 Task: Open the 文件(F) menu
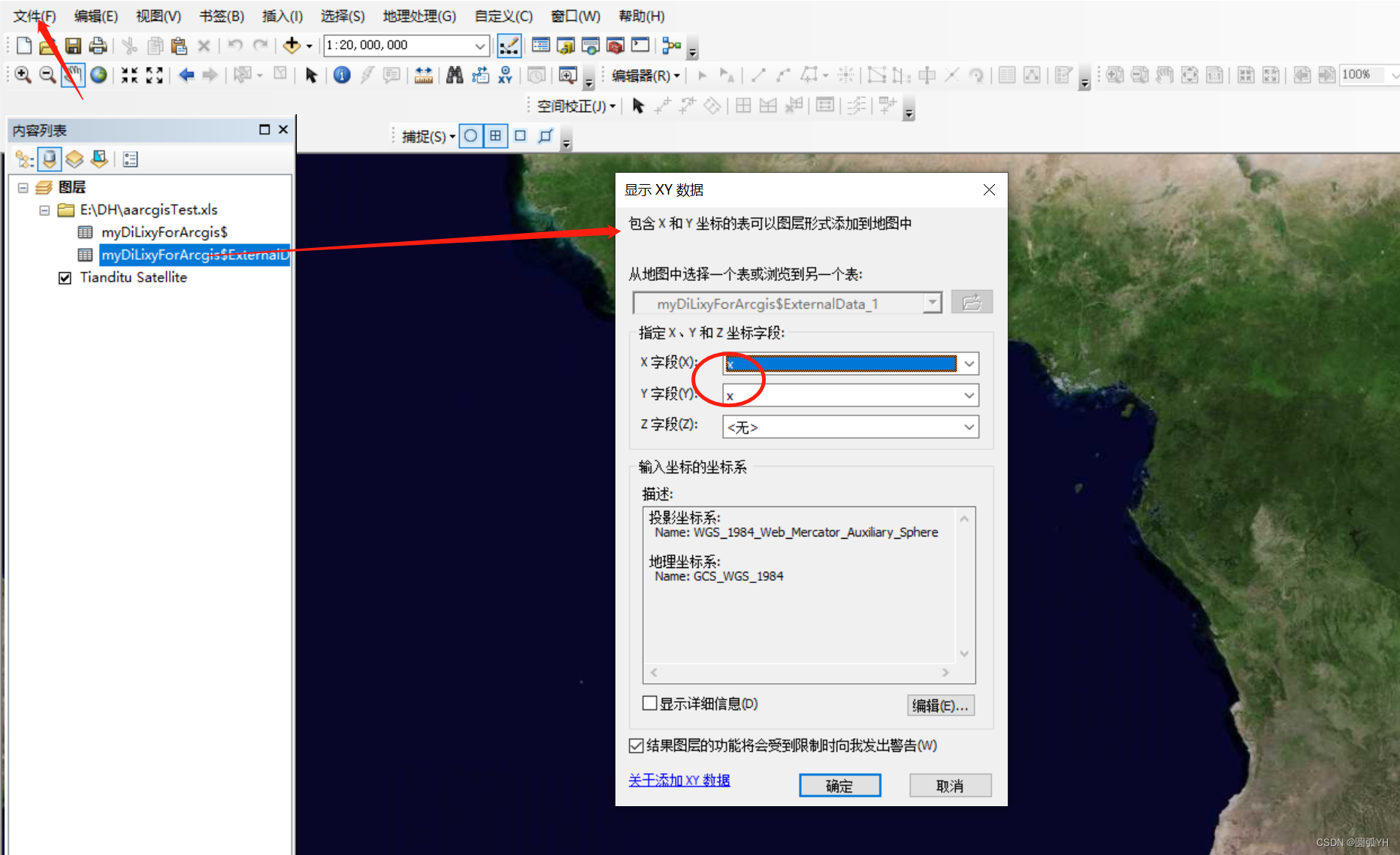[35, 15]
